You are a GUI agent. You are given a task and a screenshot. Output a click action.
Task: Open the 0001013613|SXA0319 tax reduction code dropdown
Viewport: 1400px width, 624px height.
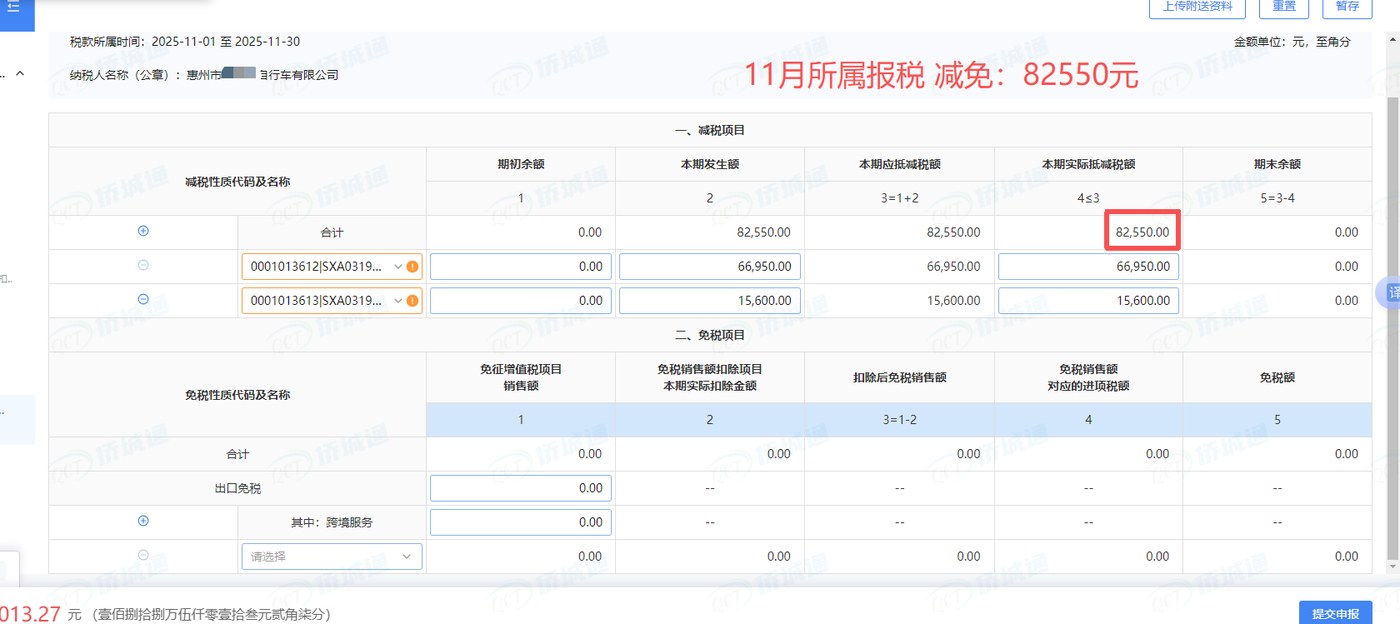[x=331, y=301]
